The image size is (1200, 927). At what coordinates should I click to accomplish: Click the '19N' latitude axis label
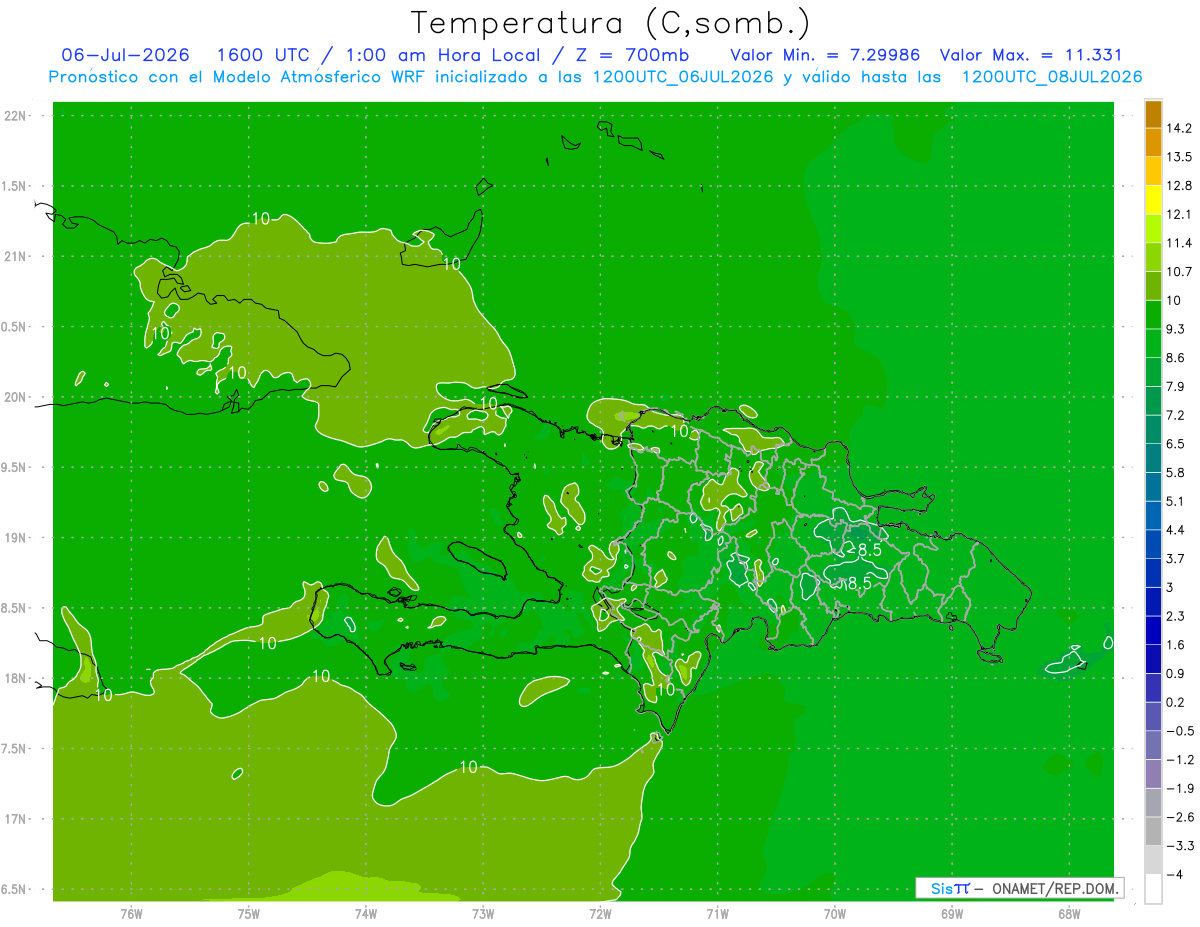[x=16, y=538]
